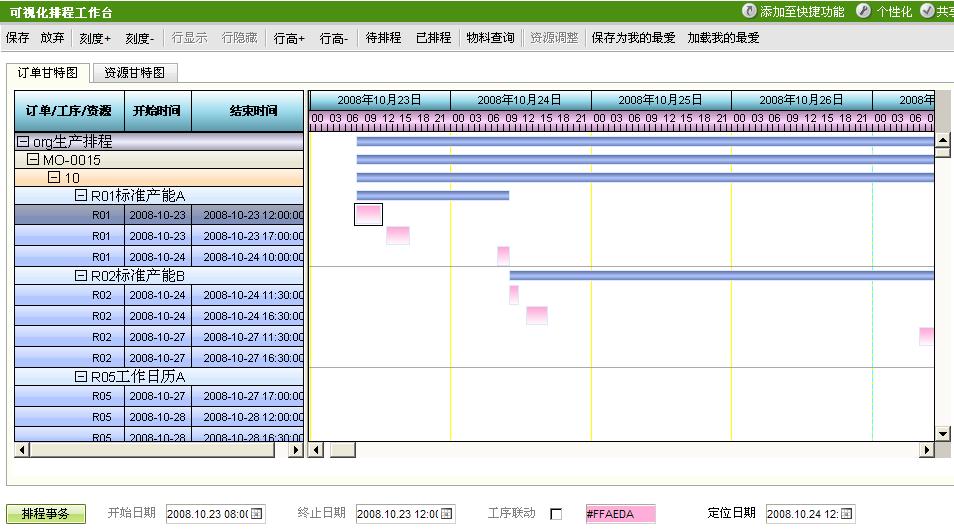Image resolution: width=954 pixels, height=529 pixels.
Task: Increase timescale with 刻度+
Action: [x=95, y=38]
